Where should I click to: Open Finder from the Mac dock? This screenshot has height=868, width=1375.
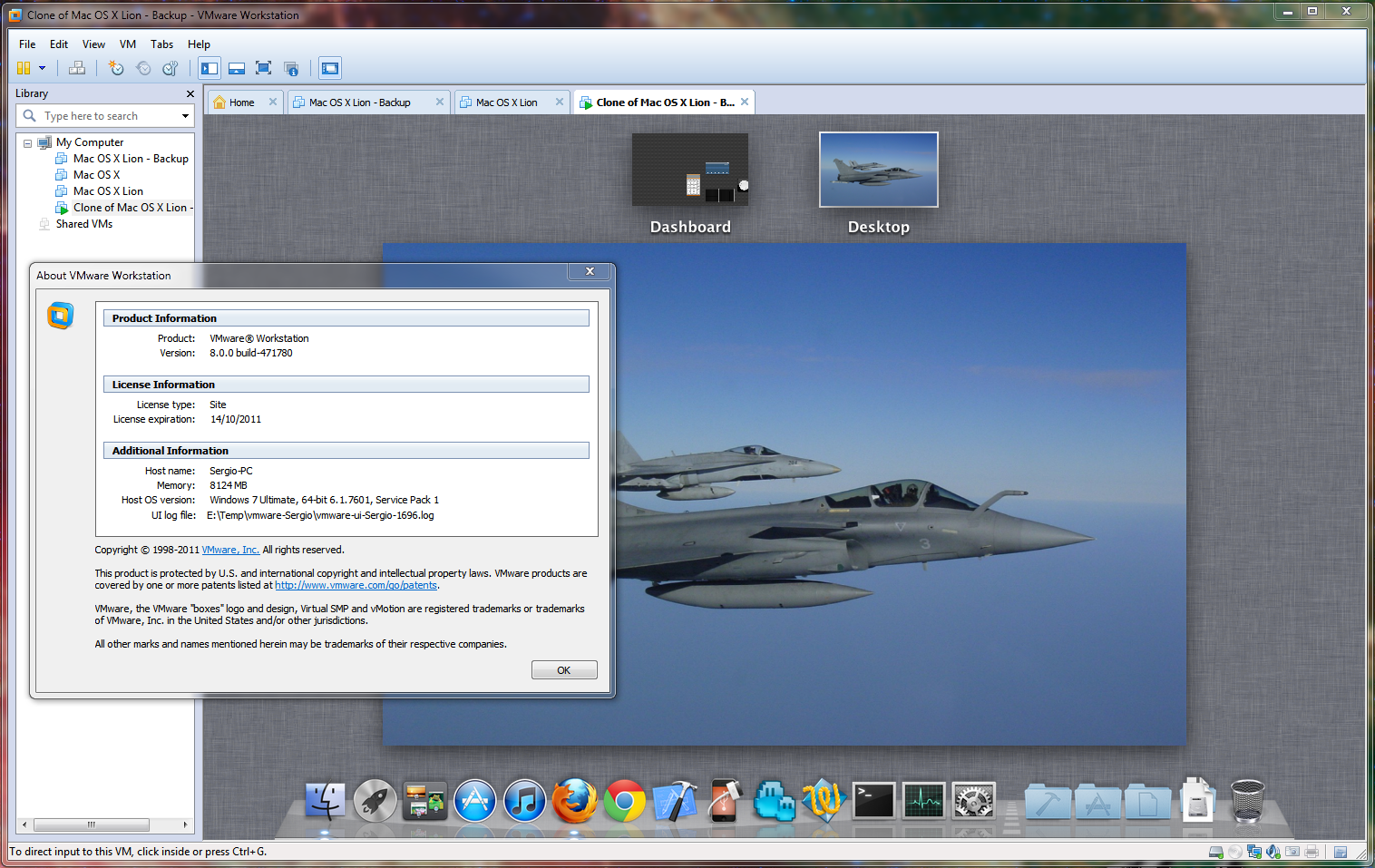click(x=325, y=801)
